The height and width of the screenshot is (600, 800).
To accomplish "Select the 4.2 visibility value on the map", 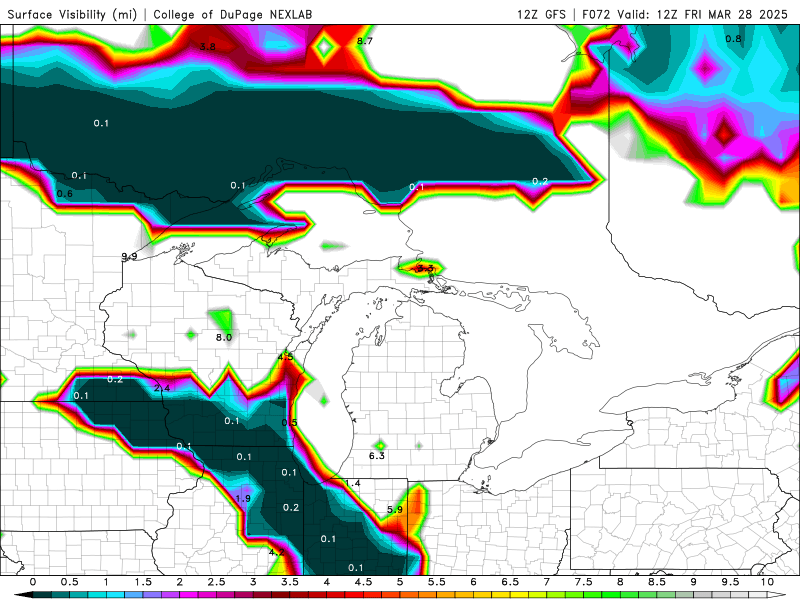I will (277, 552).
